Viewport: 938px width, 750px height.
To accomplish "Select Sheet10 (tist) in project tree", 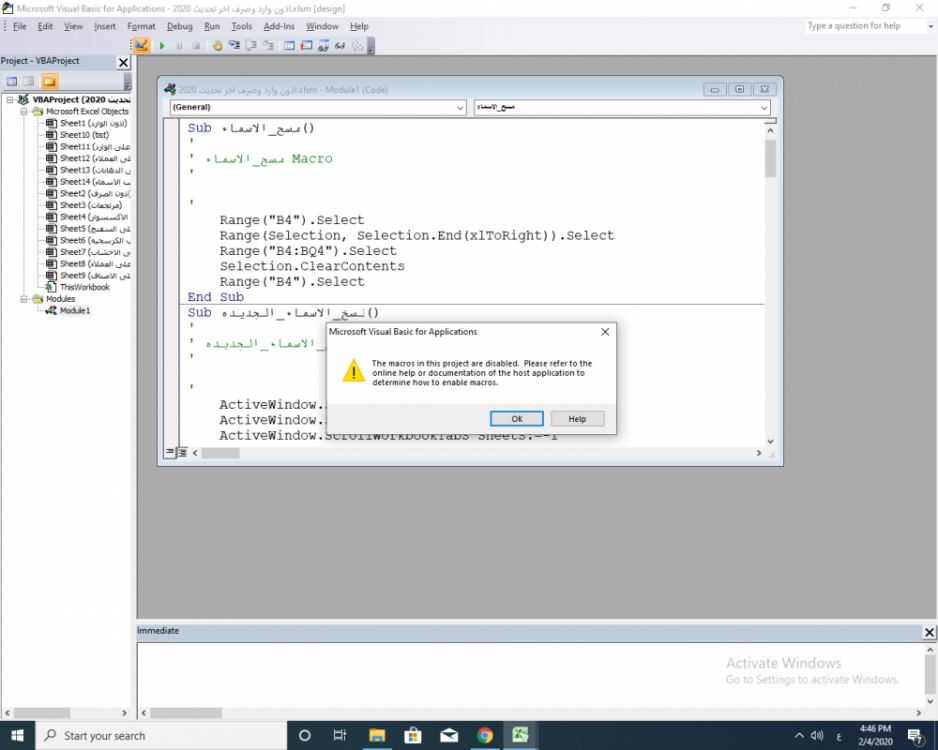I will pyautogui.click(x=78, y=135).
